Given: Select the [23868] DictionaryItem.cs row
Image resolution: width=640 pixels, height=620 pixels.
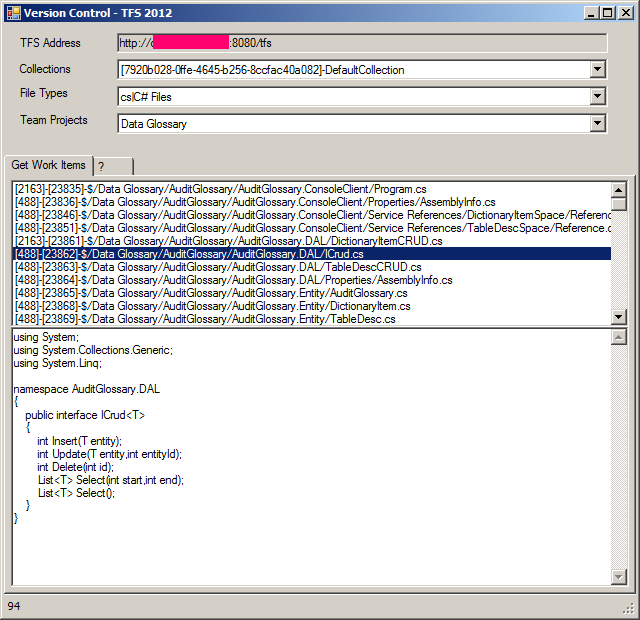Looking at the screenshot, I should click(312, 306).
